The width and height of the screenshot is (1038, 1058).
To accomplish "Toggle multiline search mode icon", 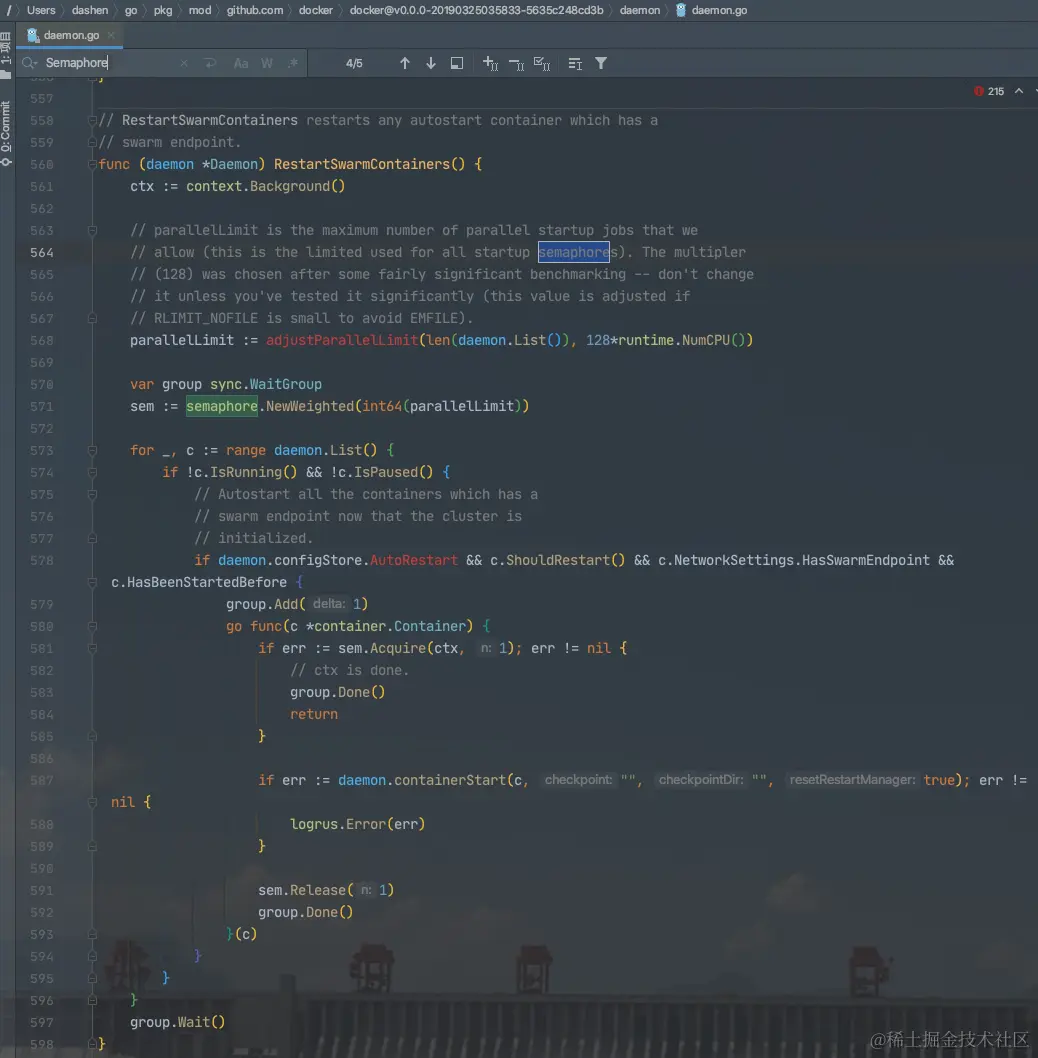I will [x=575, y=63].
